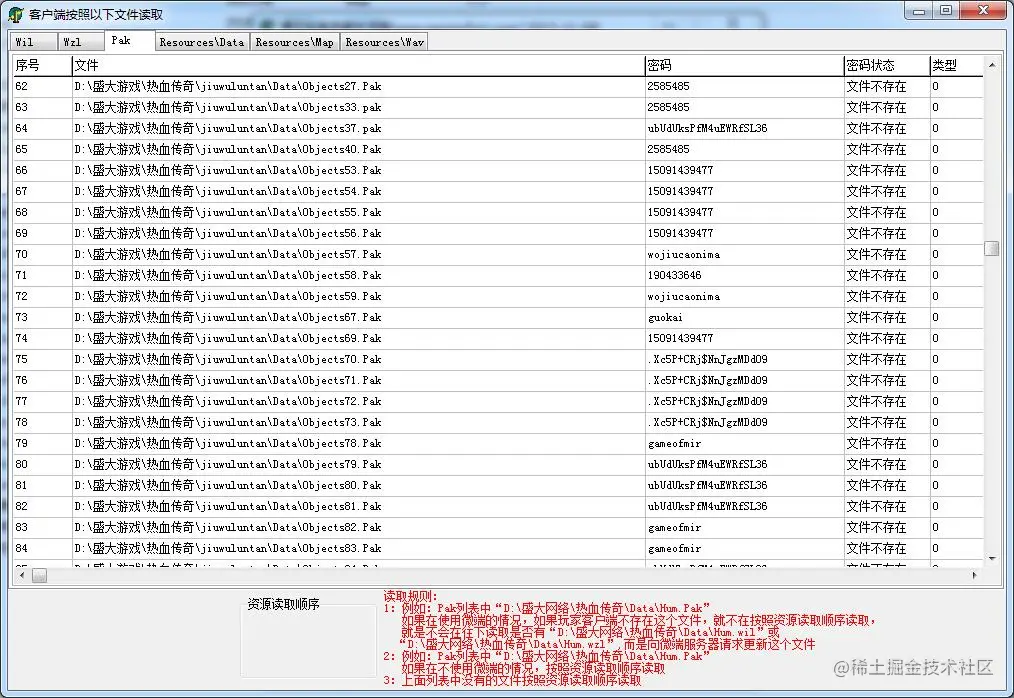Viewport: 1014px width, 698px height.
Task: Click the vertical scrollbar up arrow
Action: (991, 65)
